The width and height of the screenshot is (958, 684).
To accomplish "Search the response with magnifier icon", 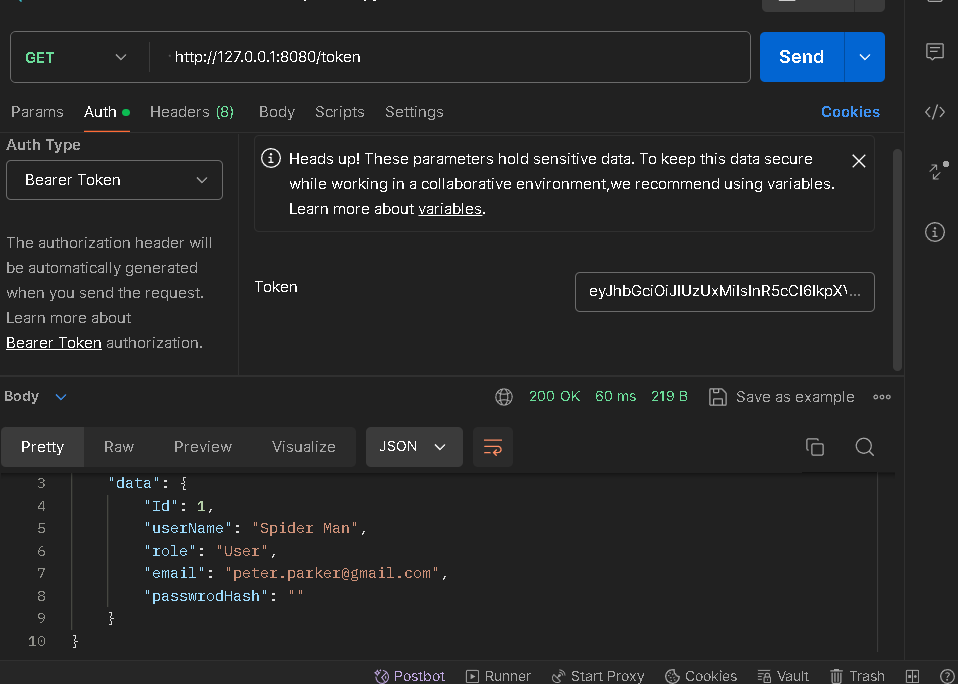I will 865,447.
